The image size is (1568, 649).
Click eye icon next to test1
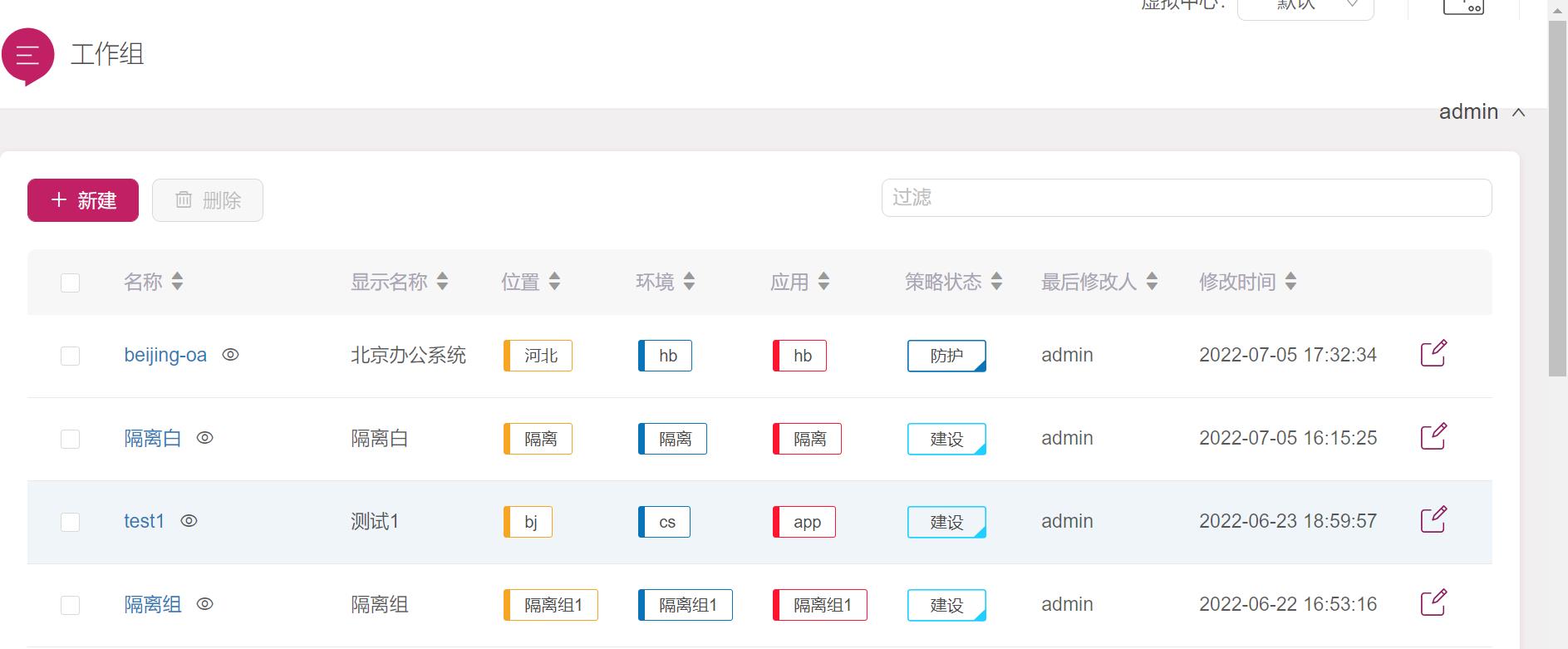[x=189, y=521]
